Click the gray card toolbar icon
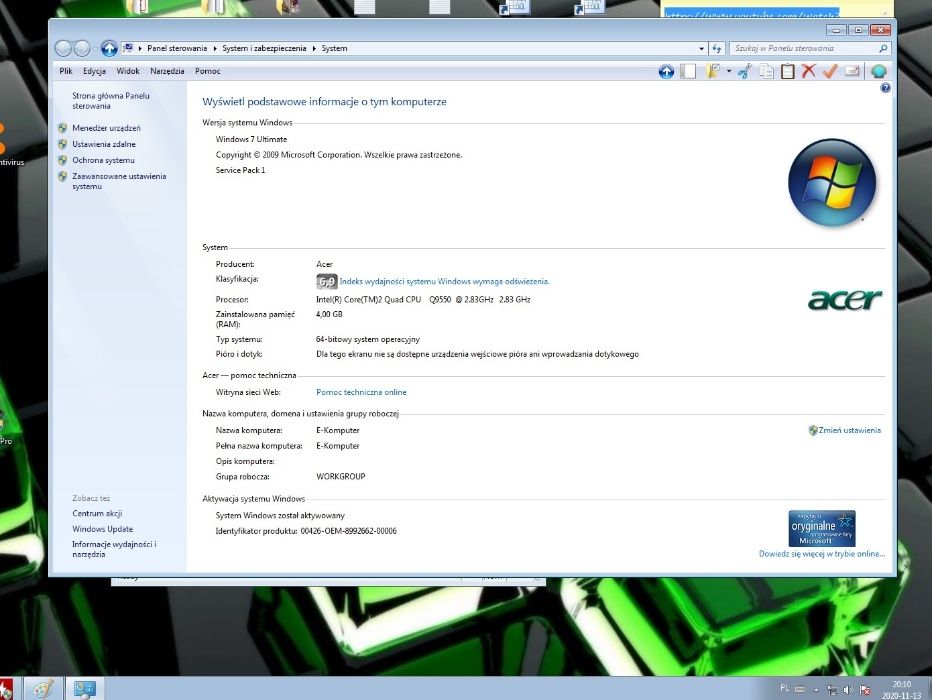 [x=852, y=71]
